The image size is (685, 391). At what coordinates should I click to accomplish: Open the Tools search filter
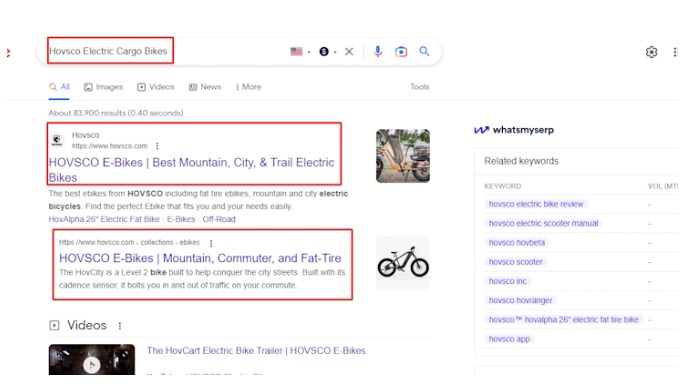coord(419,87)
